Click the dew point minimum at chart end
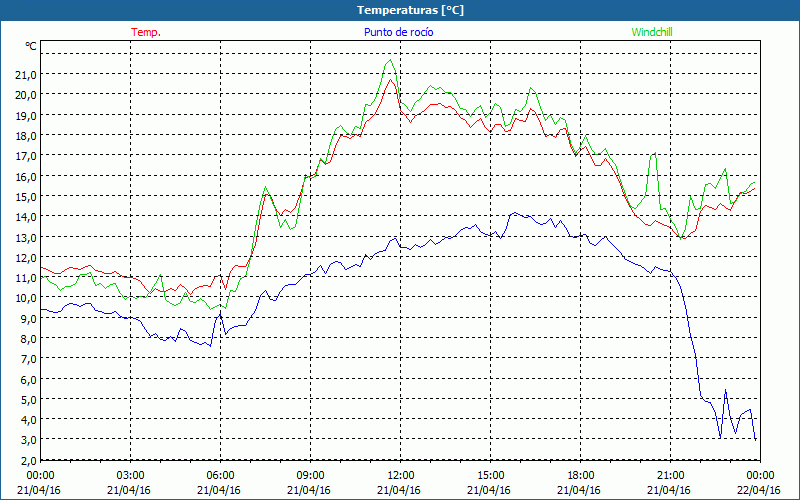The image size is (800, 500). (755, 439)
